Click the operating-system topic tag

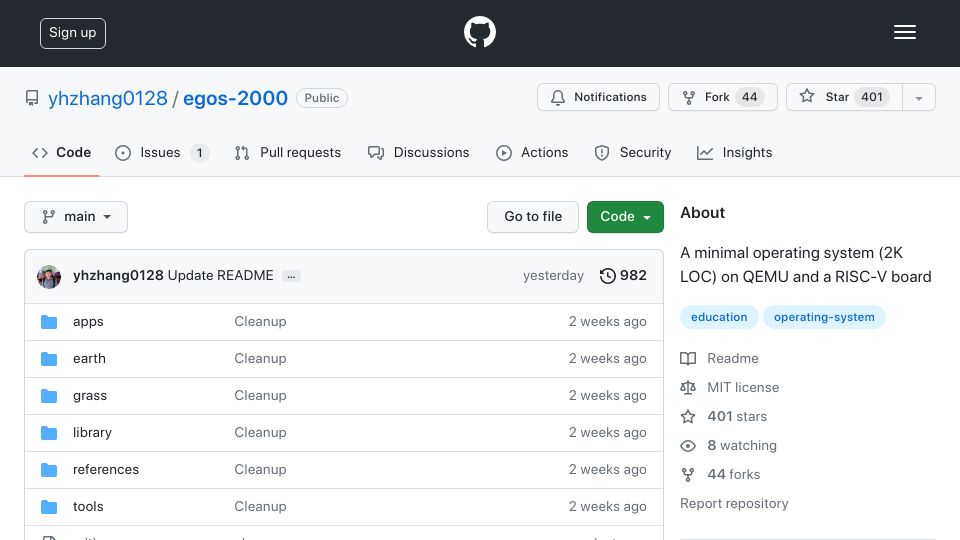click(x=824, y=317)
